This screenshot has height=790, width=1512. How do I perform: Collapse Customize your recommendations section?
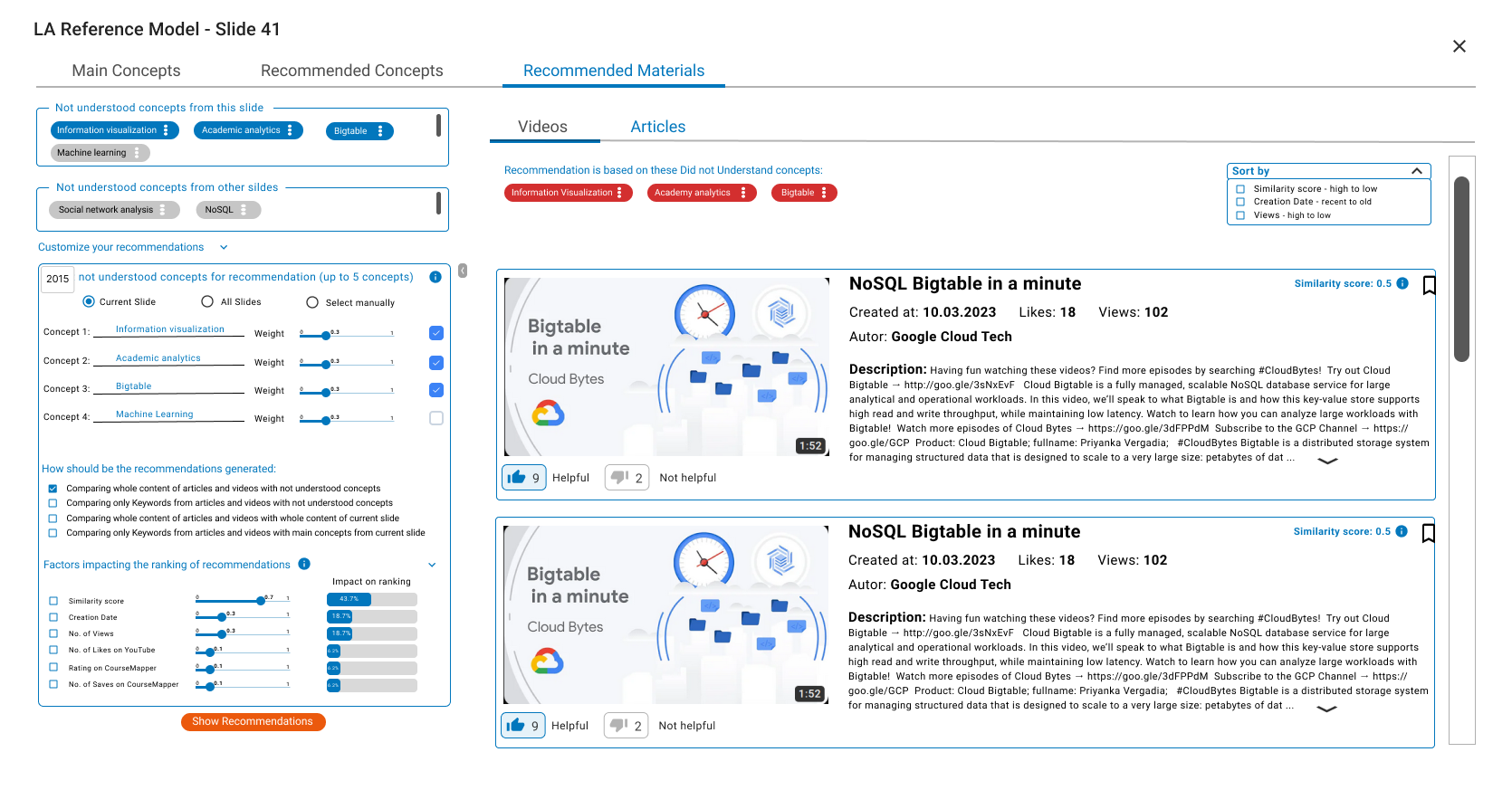(x=224, y=247)
